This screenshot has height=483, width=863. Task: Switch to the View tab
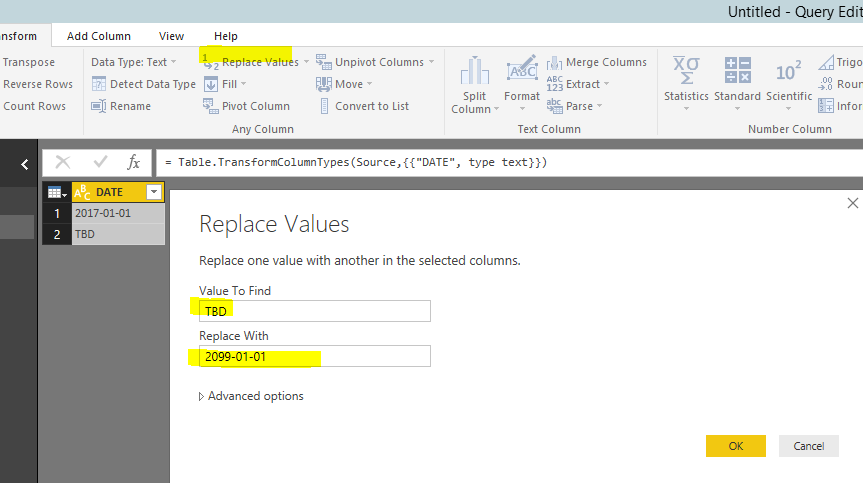(171, 36)
